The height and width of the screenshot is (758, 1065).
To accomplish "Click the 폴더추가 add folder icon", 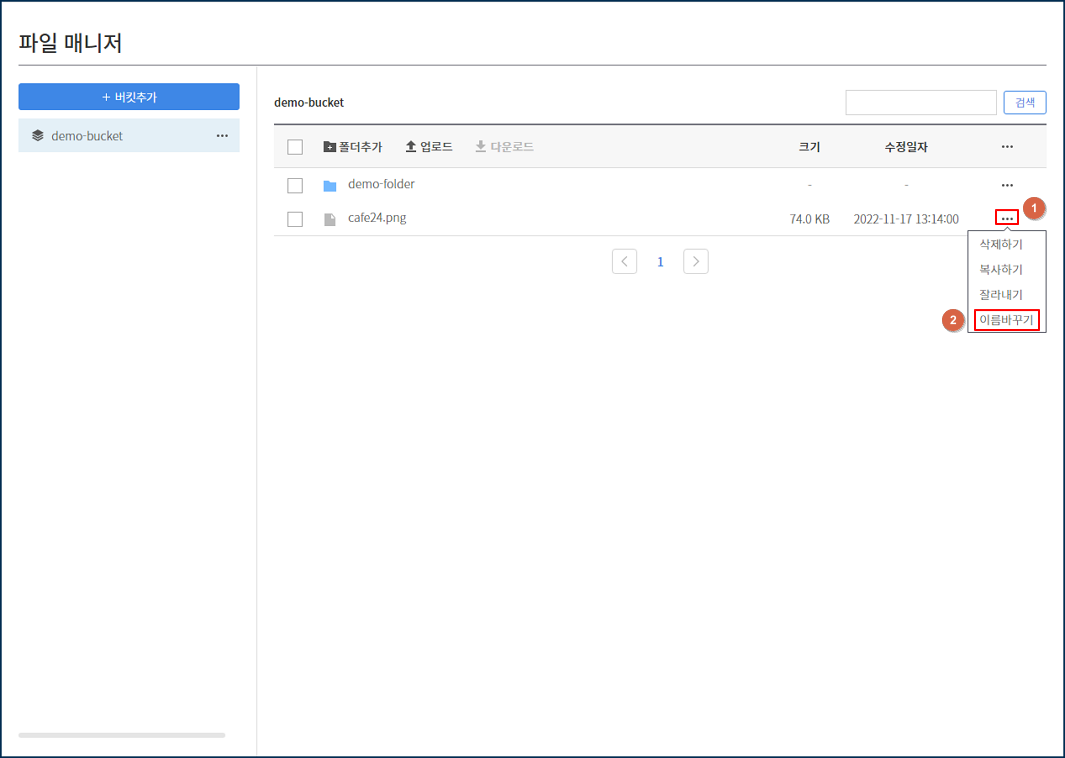I will [x=330, y=147].
